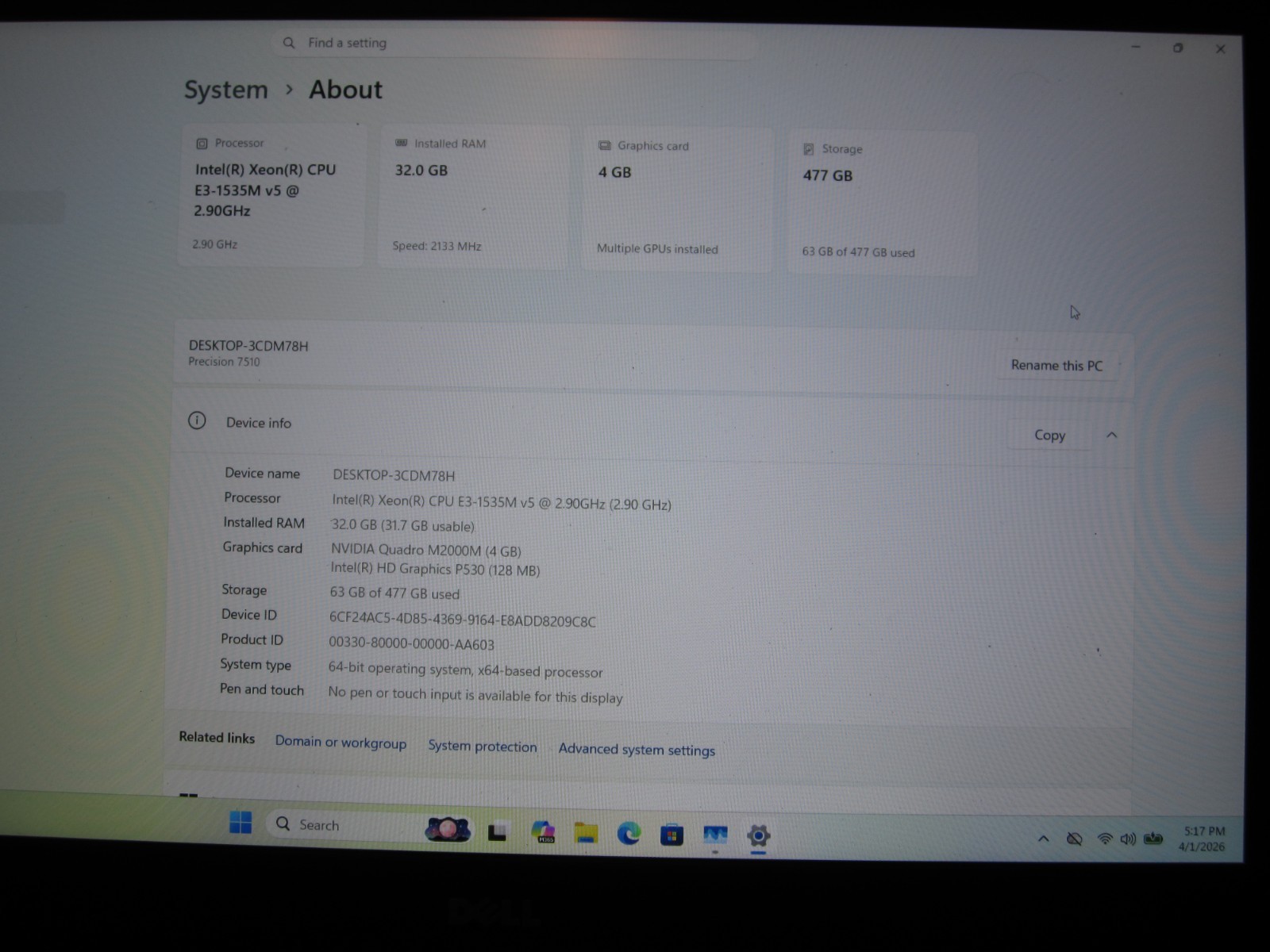Select Product ID 00330-80000-00000-AA603
1270x952 pixels.
click(x=411, y=644)
